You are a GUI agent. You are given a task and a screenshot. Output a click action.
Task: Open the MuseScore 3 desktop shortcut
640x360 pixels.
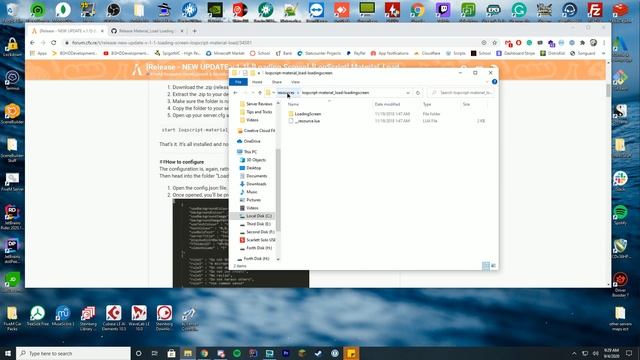[63, 317]
